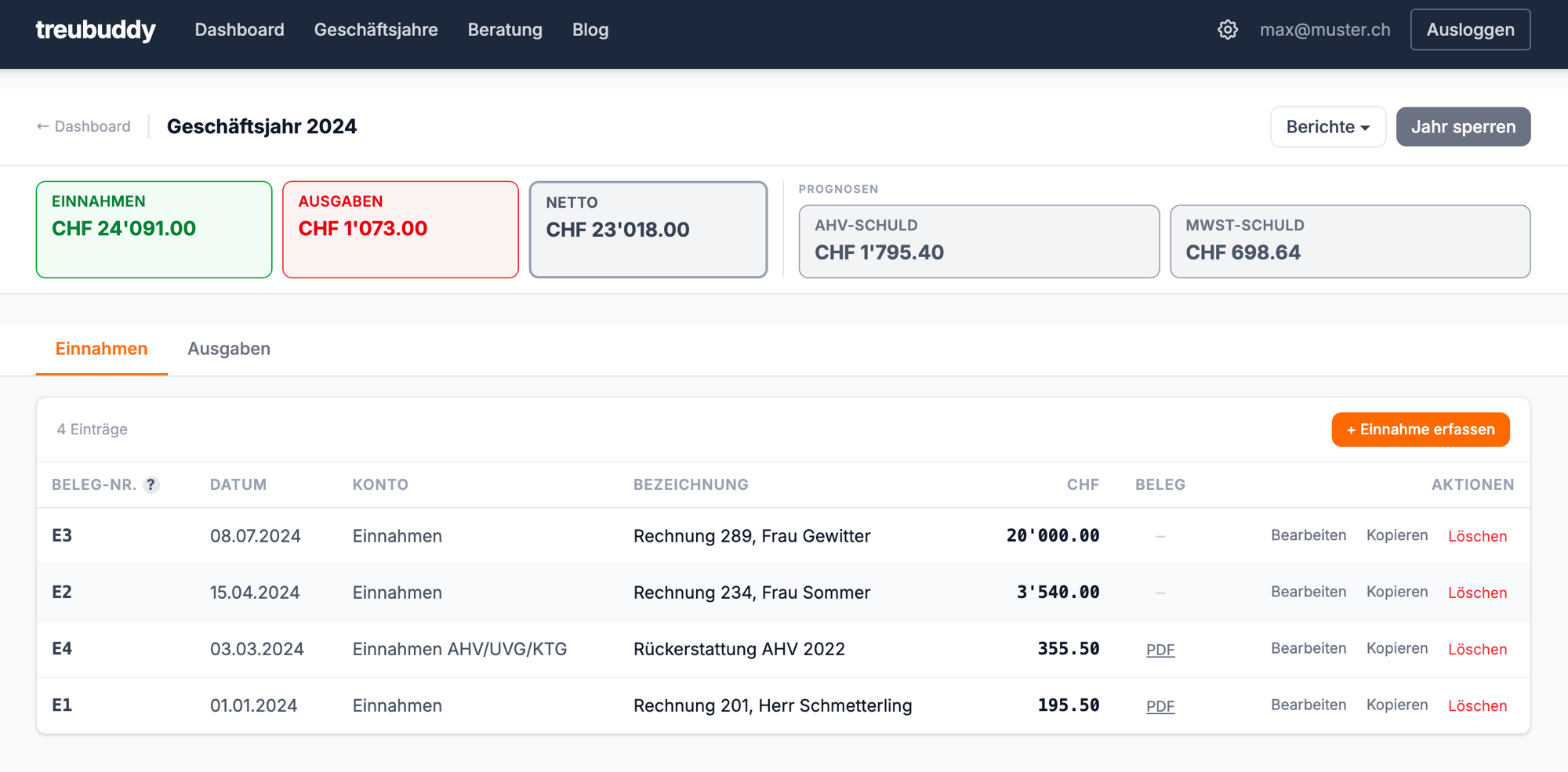Copy entry E3 with Kopieren
Viewport: 1568px width, 772px height.
[x=1397, y=535]
